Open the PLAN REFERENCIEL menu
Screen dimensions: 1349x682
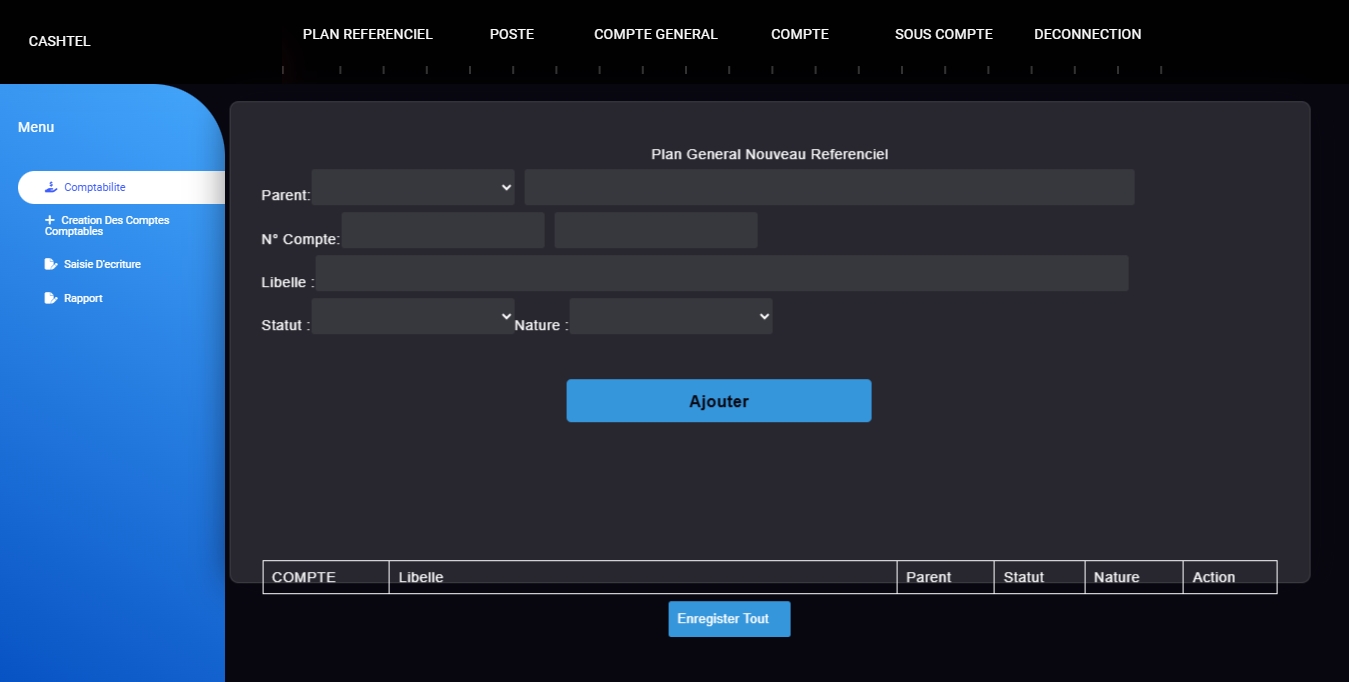[x=368, y=34]
